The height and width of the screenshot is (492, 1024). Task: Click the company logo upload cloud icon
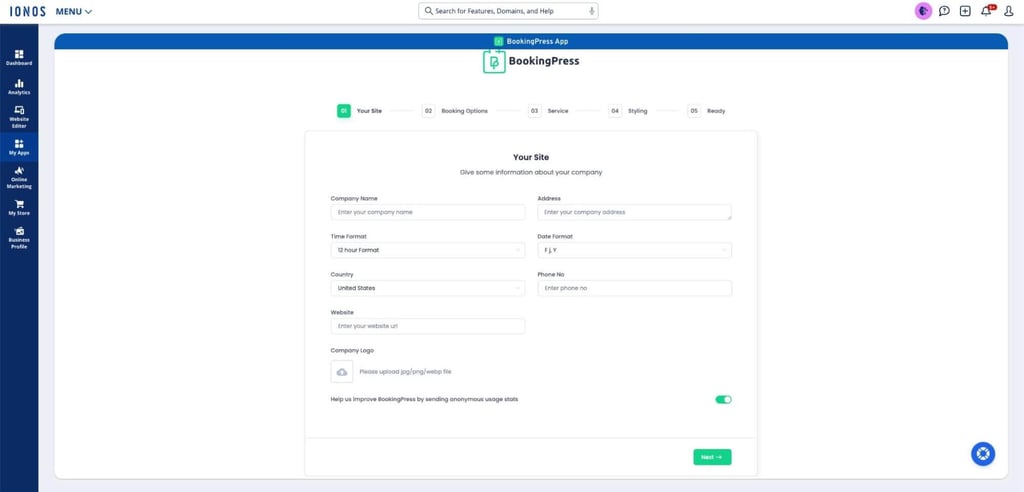point(342,371)
